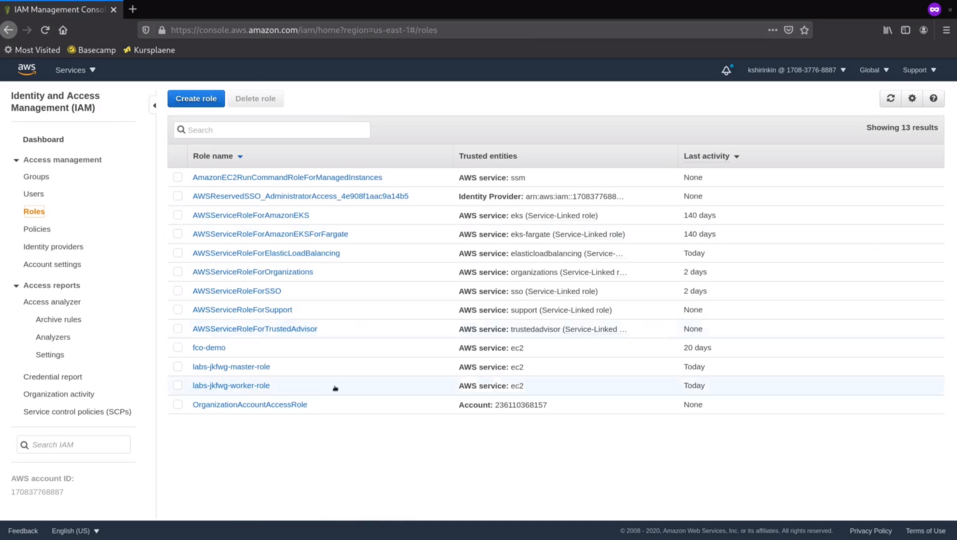Open Credential report navigation item

point(52,376)
